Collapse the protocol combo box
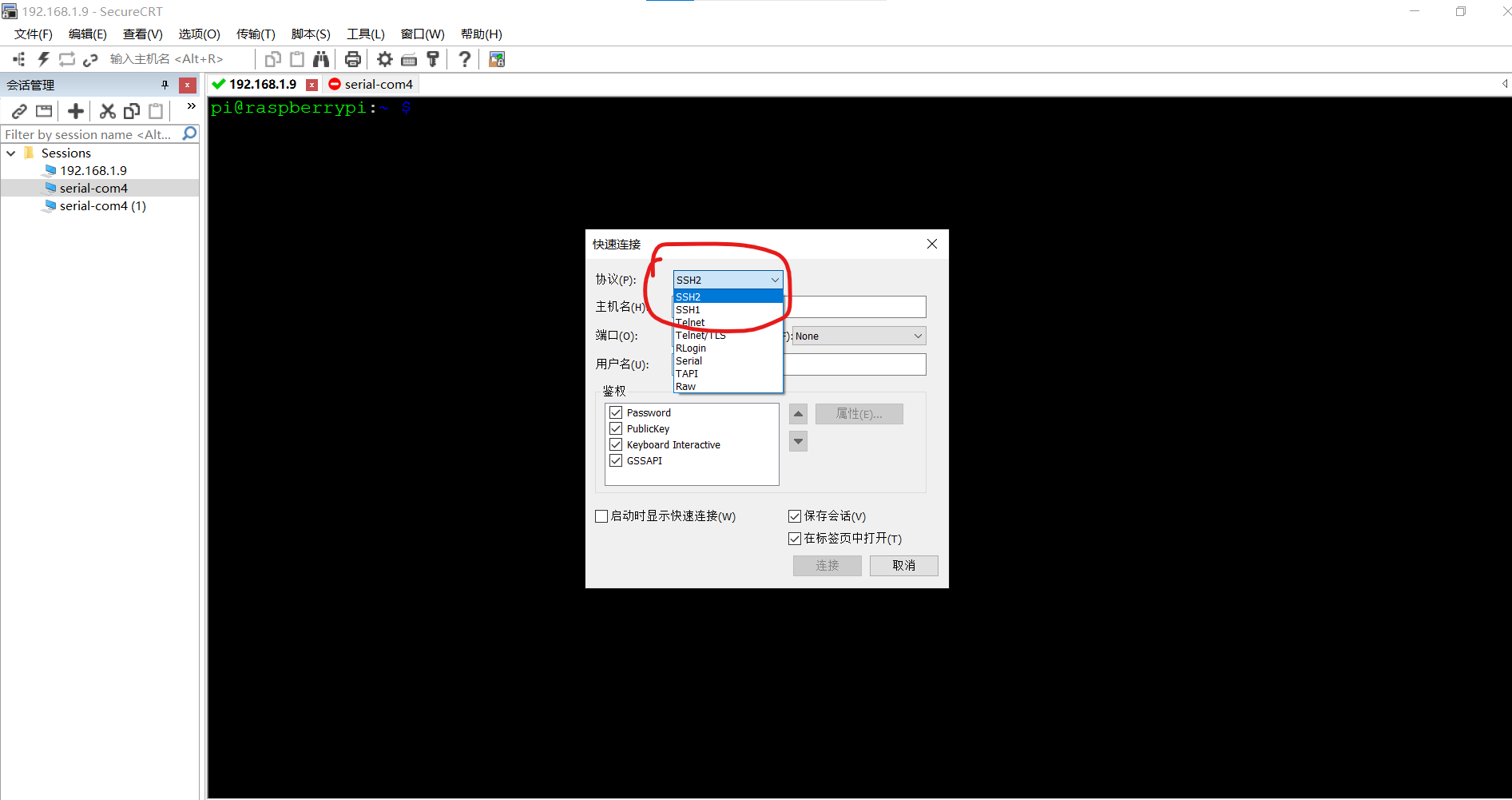 click(775, 280)
